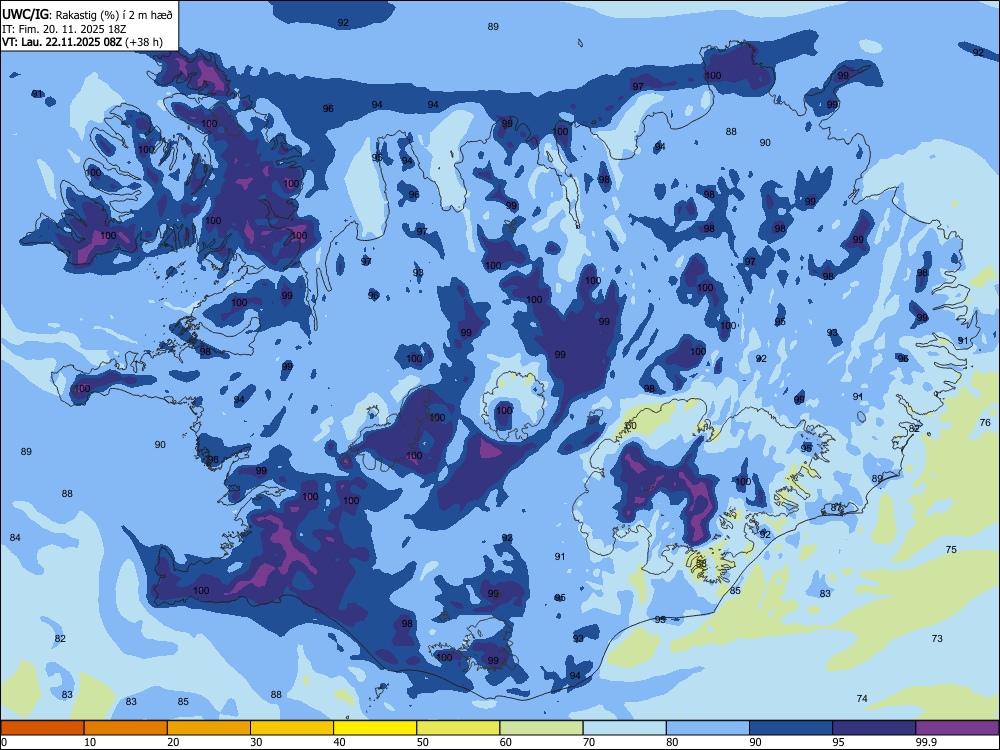This screenshot has width=1000, height=750.
Task: Click the legend tick label '40'
Action: coord(340,742)
